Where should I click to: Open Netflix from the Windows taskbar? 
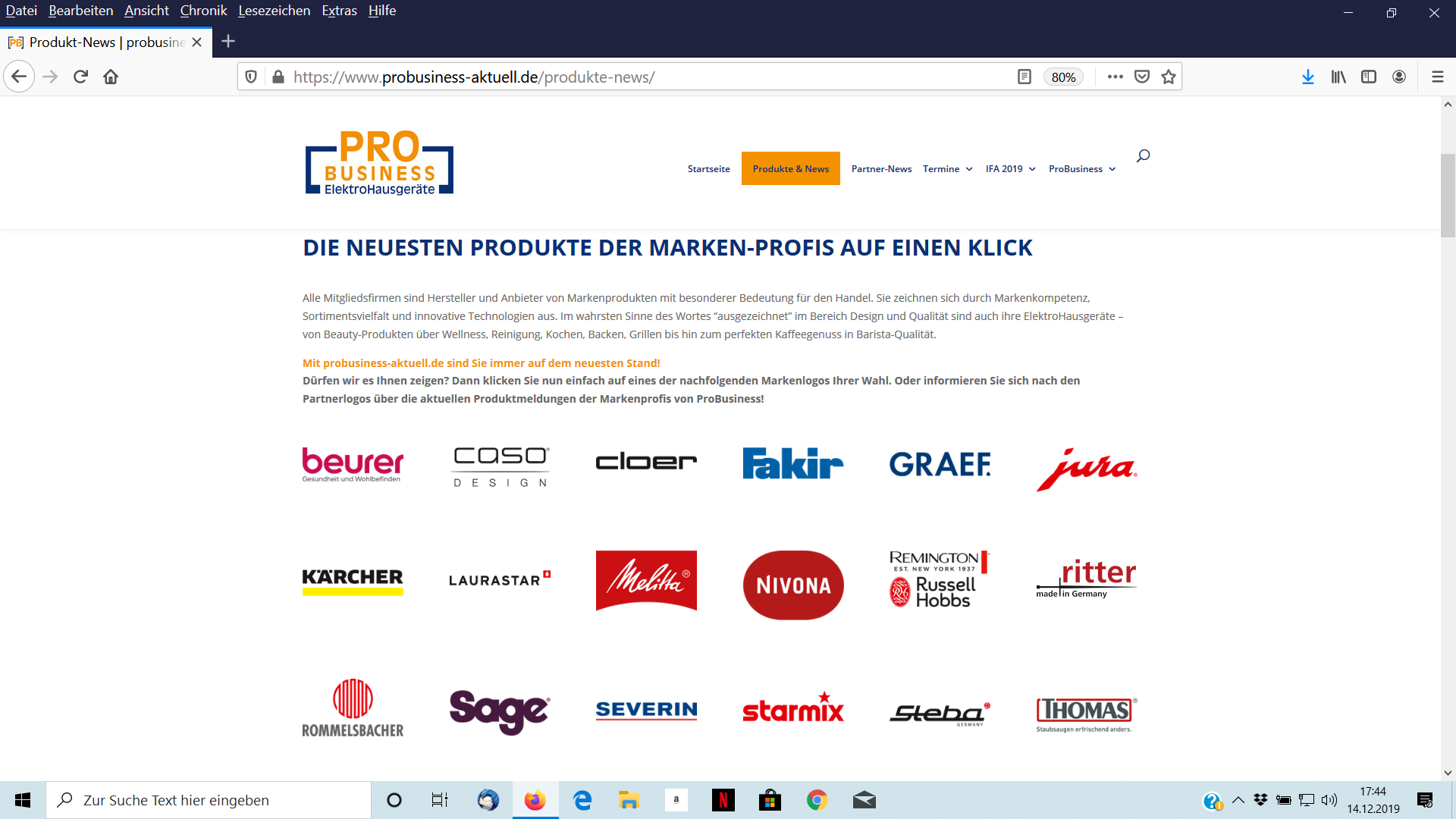coord(723,800)
